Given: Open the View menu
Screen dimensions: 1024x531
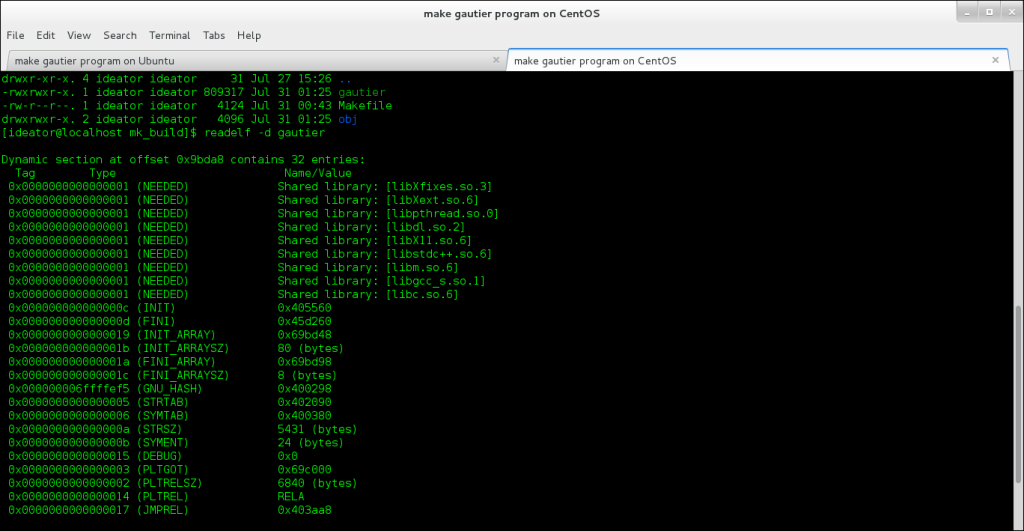Looking at the screenshot, I should click(x=78, y=35).
